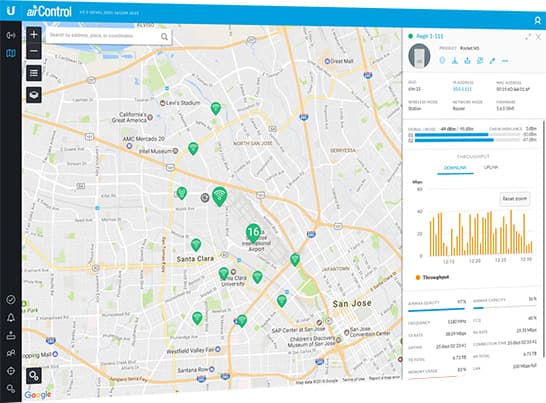
Task: Click the 'Great Mall' map label
Action: tap(342, 61)
